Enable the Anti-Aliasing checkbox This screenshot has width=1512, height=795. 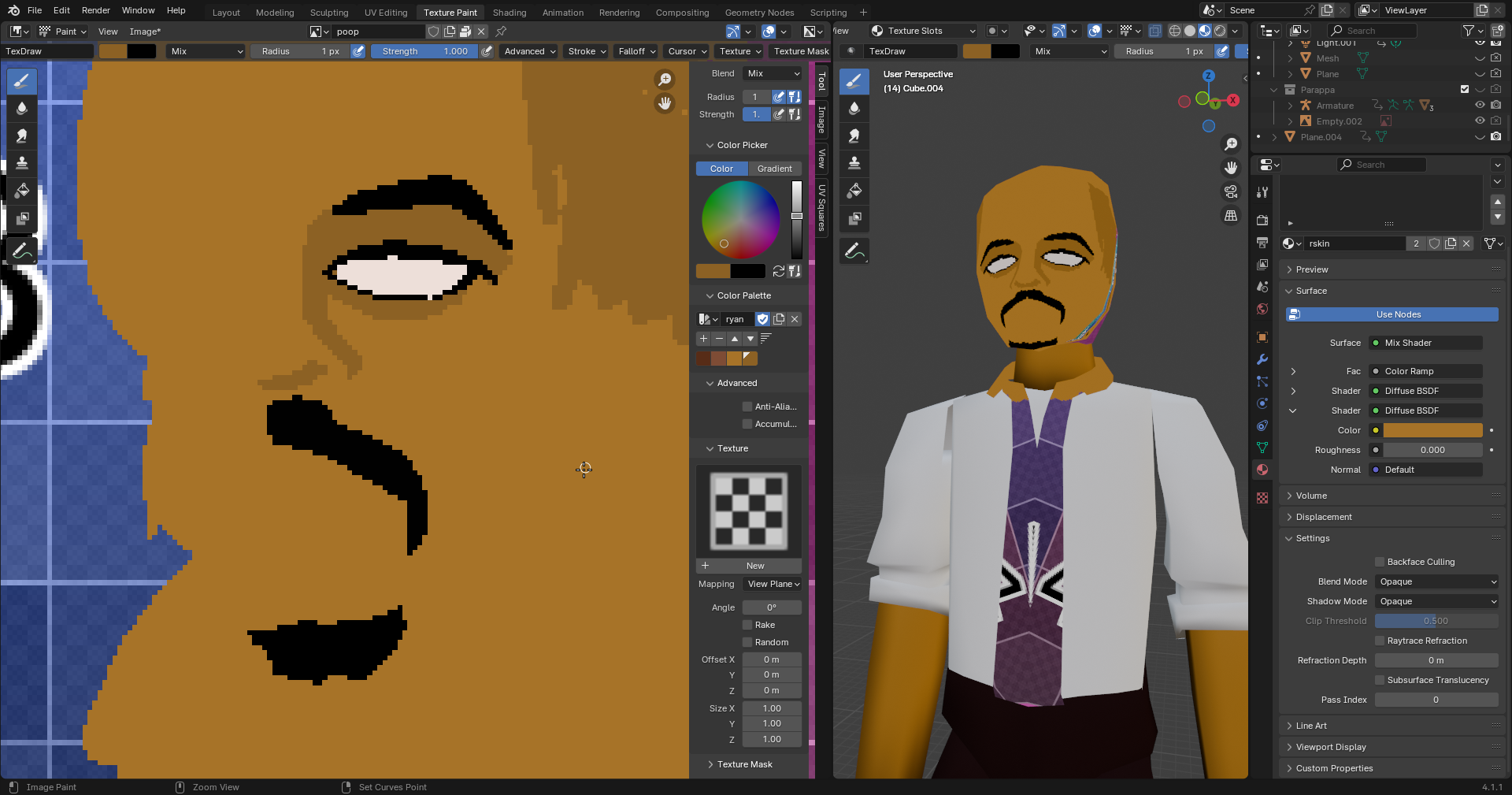747,407
